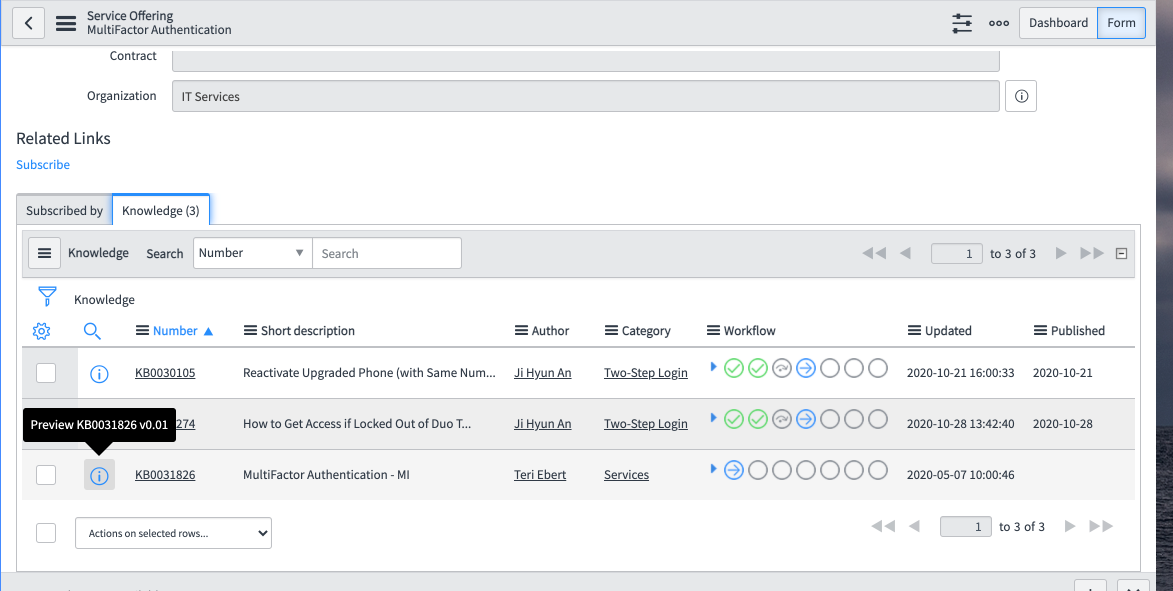Viewport: 1173px width, 591px height.
Task: Open additional actions via the three-dots icon
Action: tap(998, 22)
